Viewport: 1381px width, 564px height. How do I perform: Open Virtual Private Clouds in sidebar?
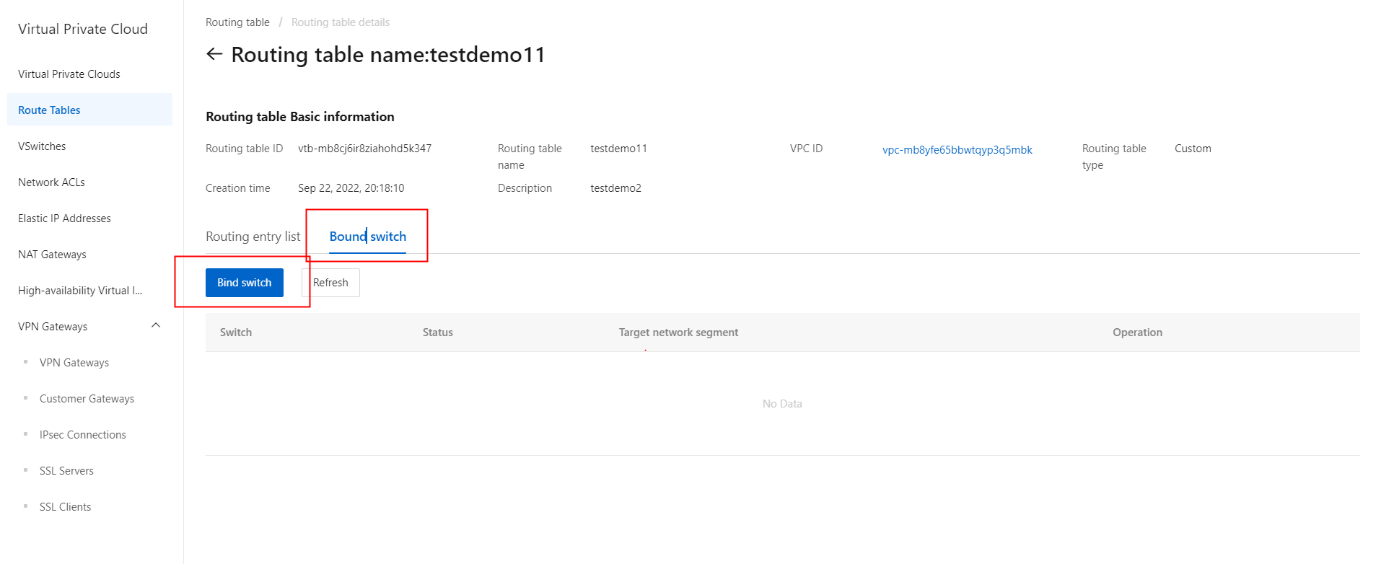click(69, 74)
